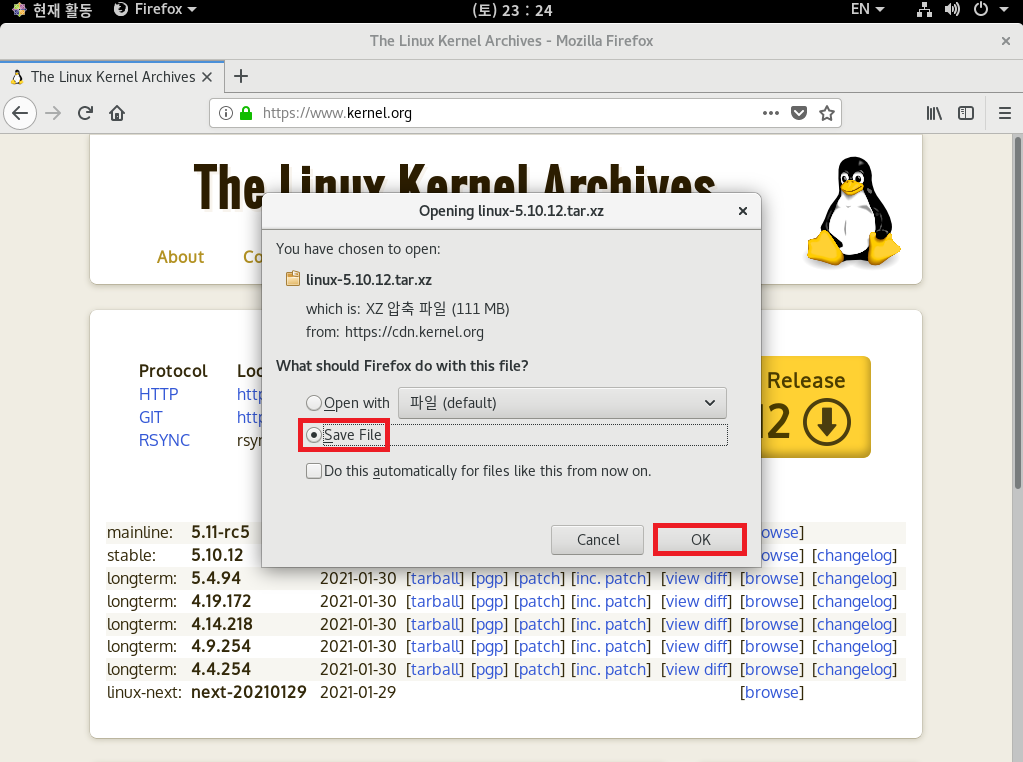Save the page to Pocket

click(x=799, y=114)
